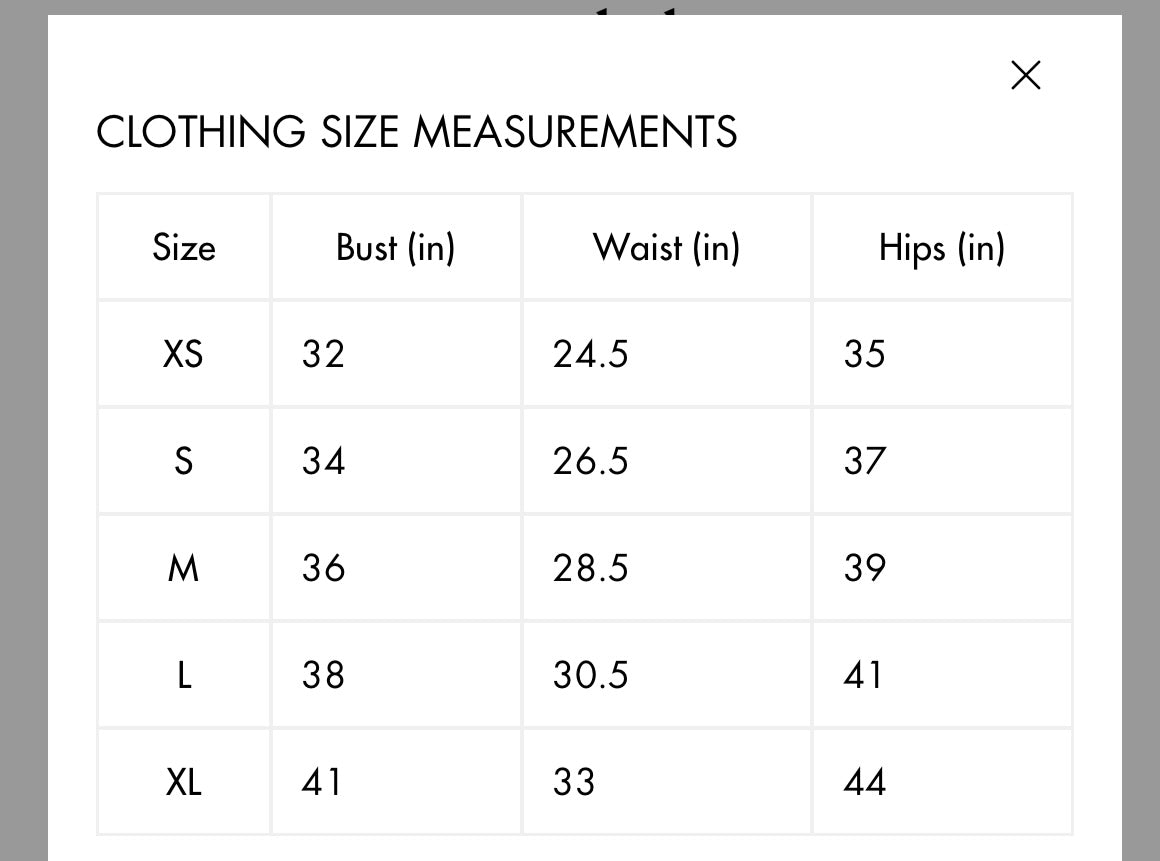1160x861 pixels.
Task: Close the size measurements popup
Action: pos(1026,75)
